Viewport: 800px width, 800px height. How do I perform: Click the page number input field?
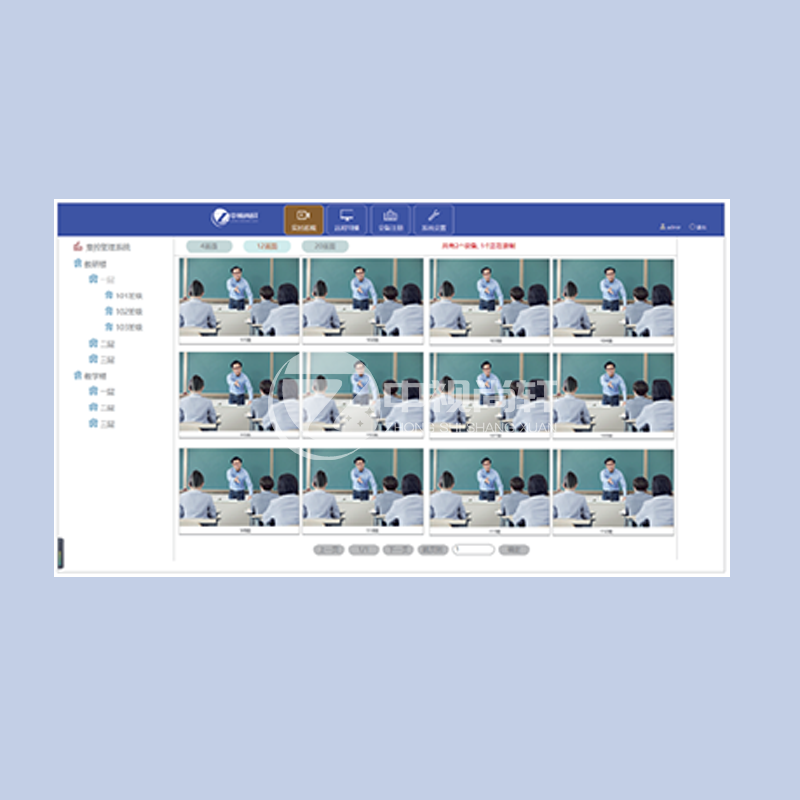473,550
